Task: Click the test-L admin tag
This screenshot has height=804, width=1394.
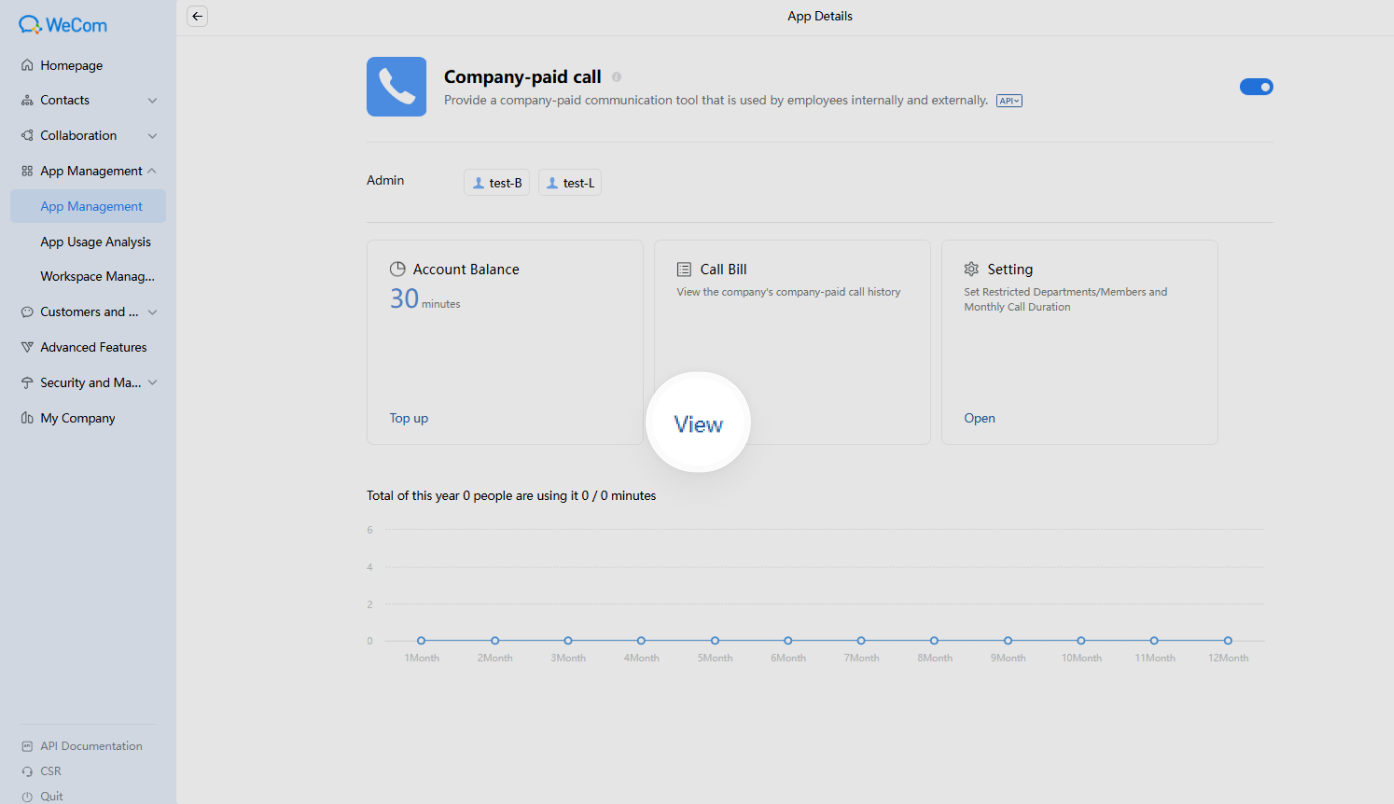Action: [x=570, y=183]
